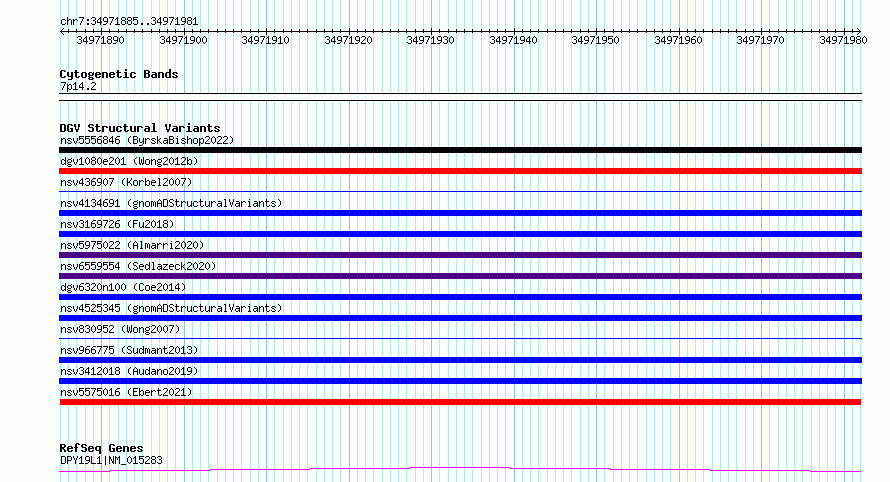The width and height of the screenshot is (890, 482).
Task: Click the chr7:34971885..34971981 position label
Action: coord(129,22)
